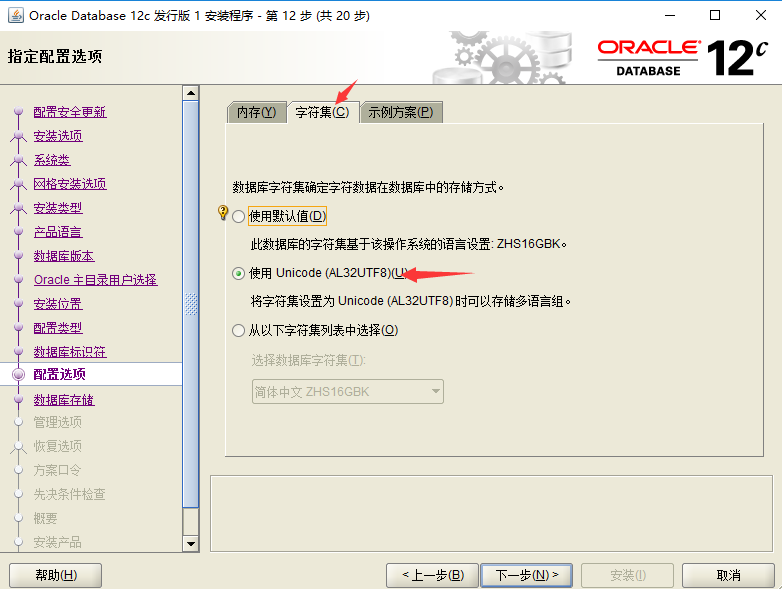Viewport: 782px width, 589px height.
Task: Click the 选择数据库字符集(T) label
Action: pos(308,360)
